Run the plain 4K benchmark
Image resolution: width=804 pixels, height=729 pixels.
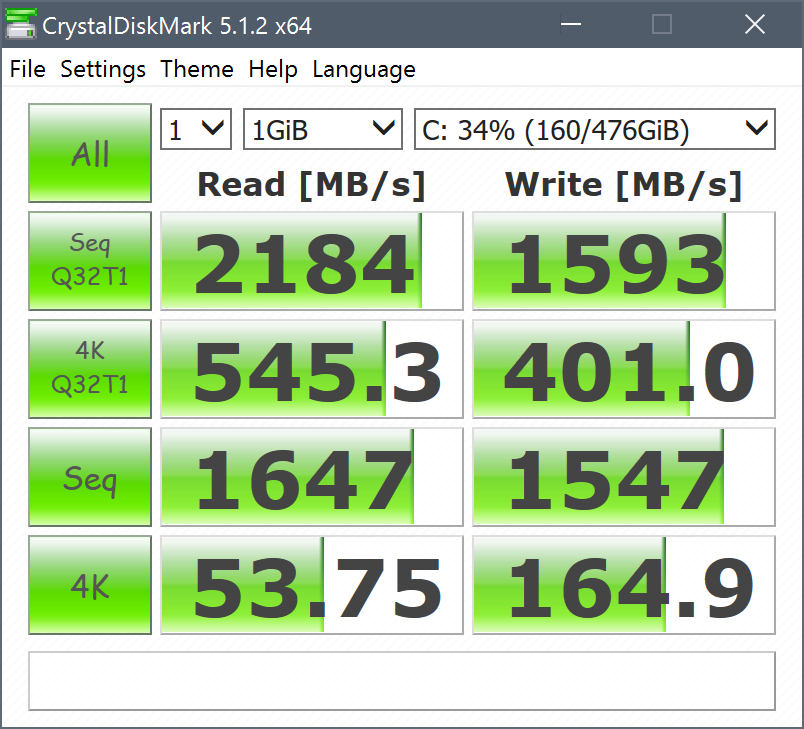[90, 585]
